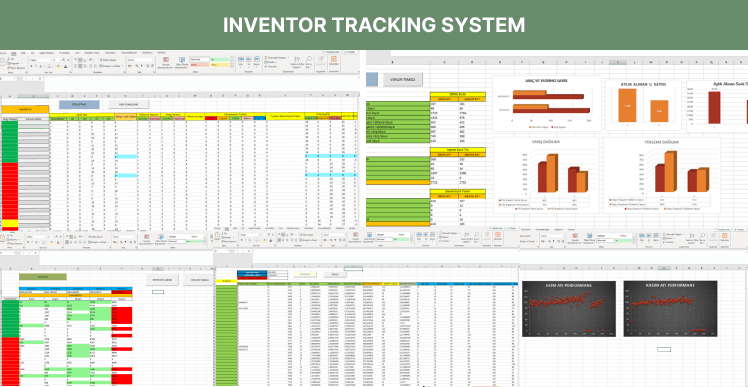748x387 pixels.
Task: Click fill color bucket in top-left ribbon
Action: point(58,66)
